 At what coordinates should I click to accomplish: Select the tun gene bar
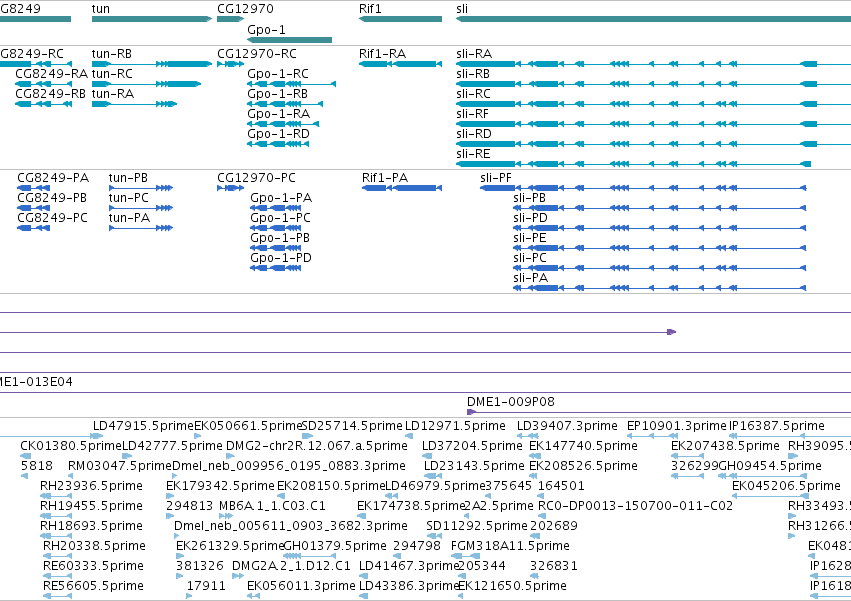152,19
